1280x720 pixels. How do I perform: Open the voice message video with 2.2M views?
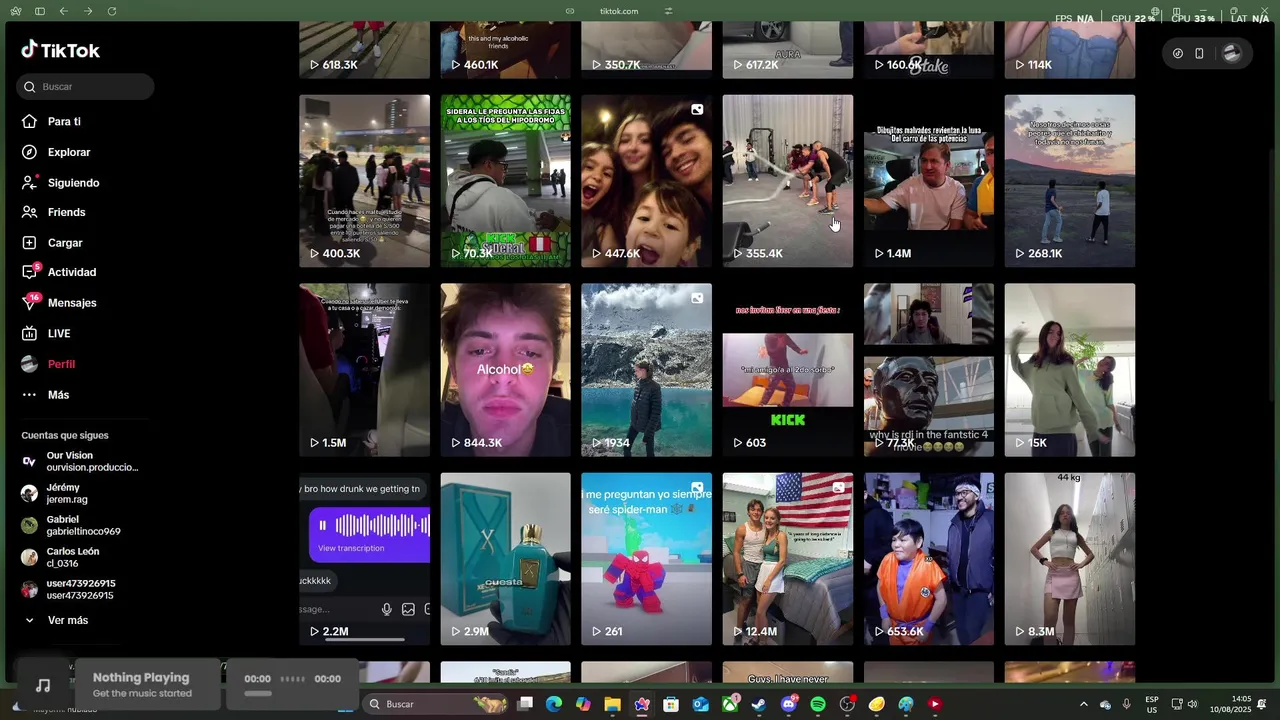(x=364, y=559)
